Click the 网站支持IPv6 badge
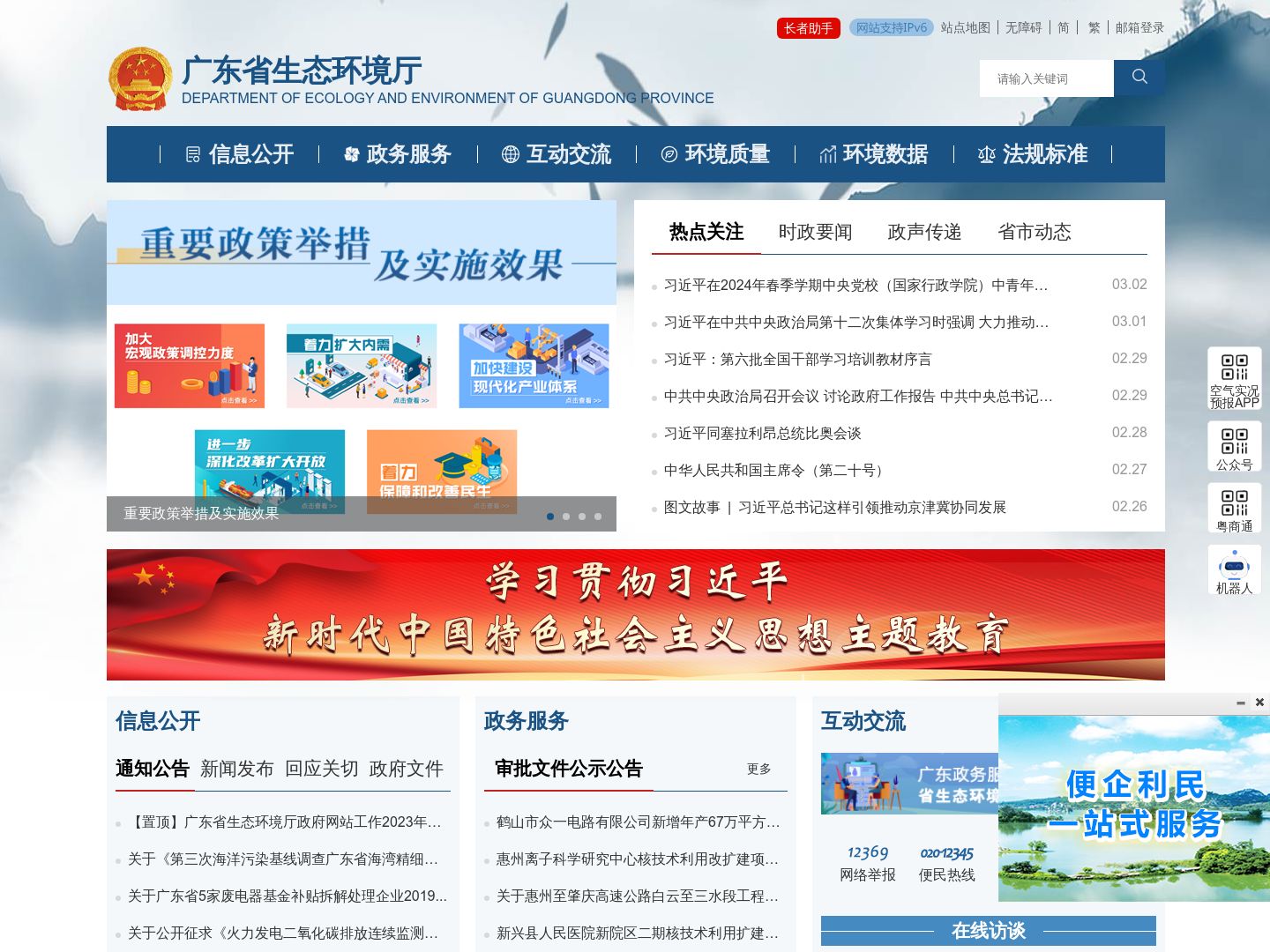The width and height of the screenshot is (1270, 952). [x=892, y=28]
